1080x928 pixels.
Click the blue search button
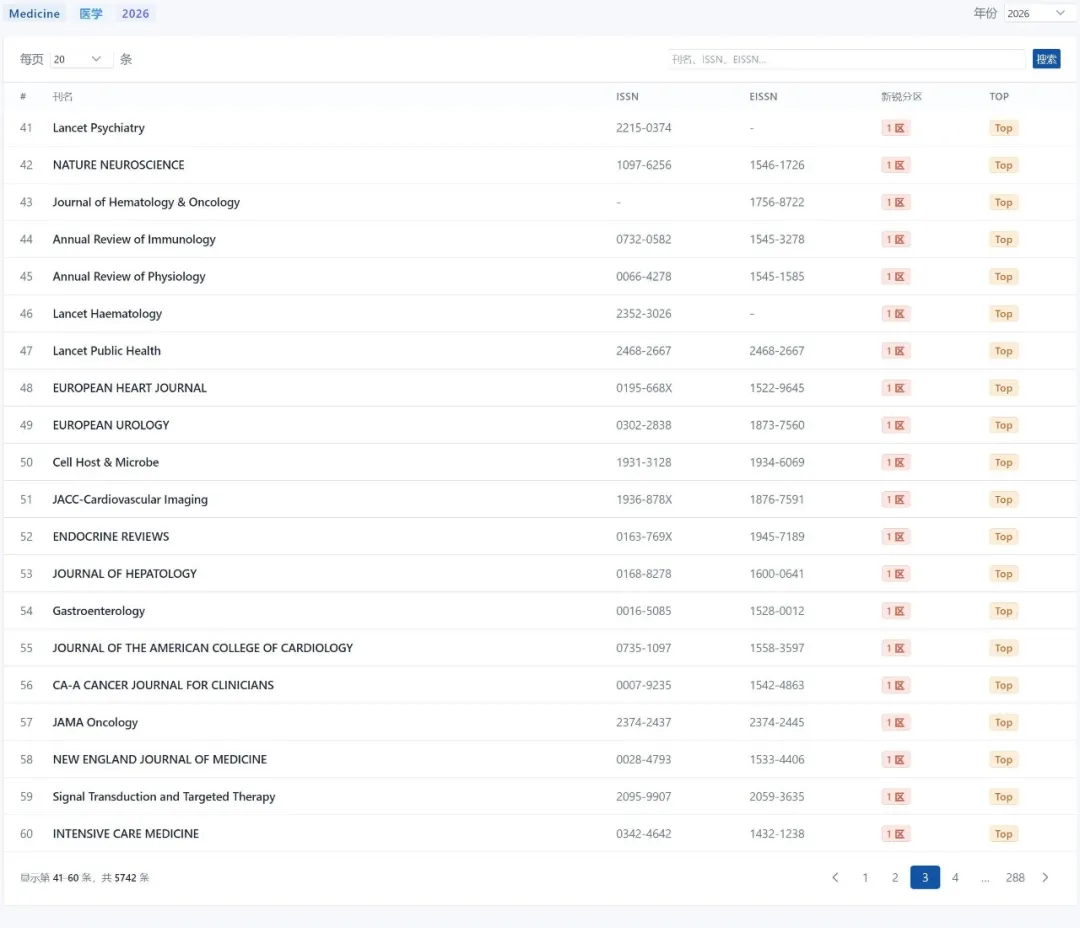point(1046,59)
